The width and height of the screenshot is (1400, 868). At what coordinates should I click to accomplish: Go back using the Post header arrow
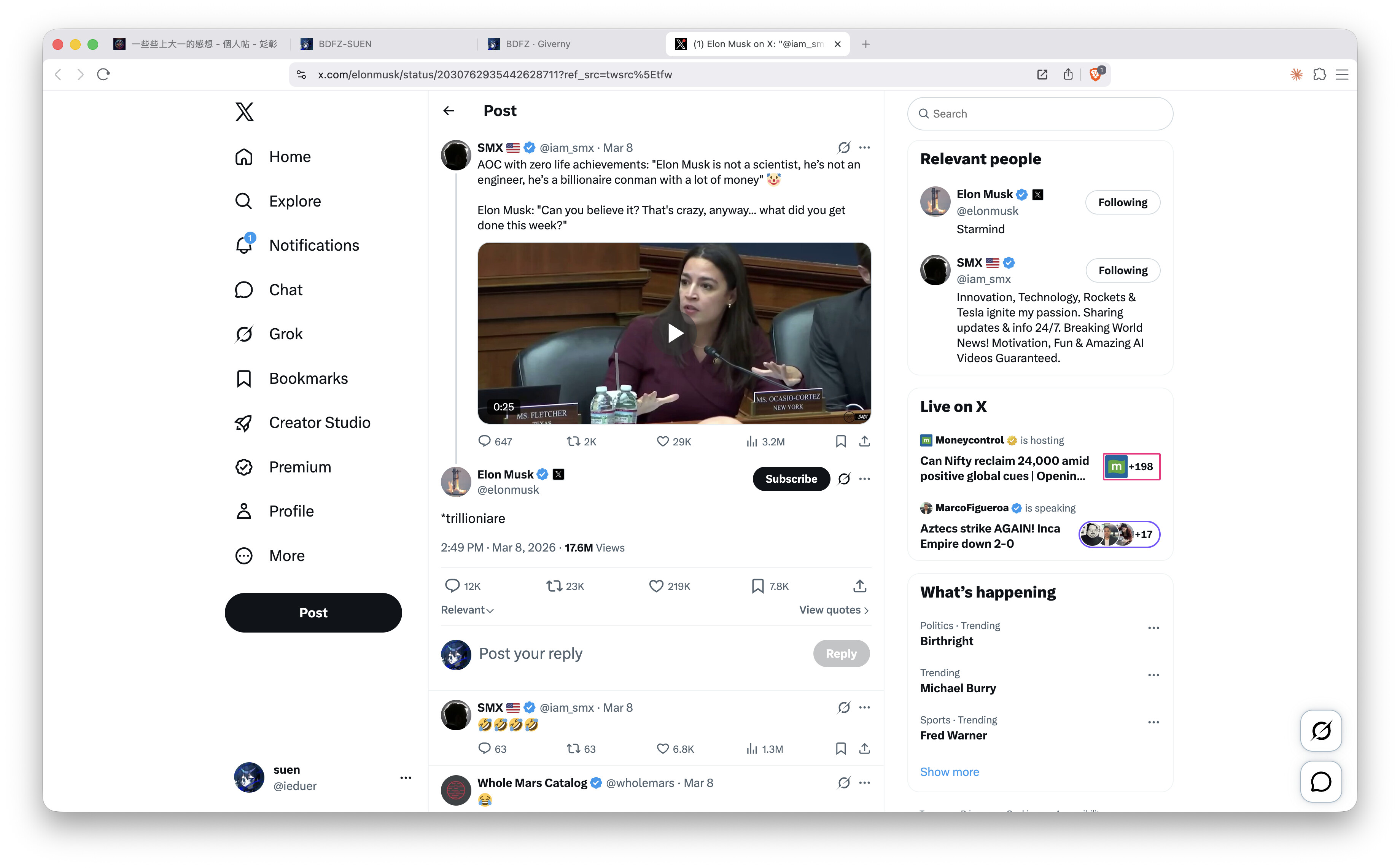pos(449,111)
